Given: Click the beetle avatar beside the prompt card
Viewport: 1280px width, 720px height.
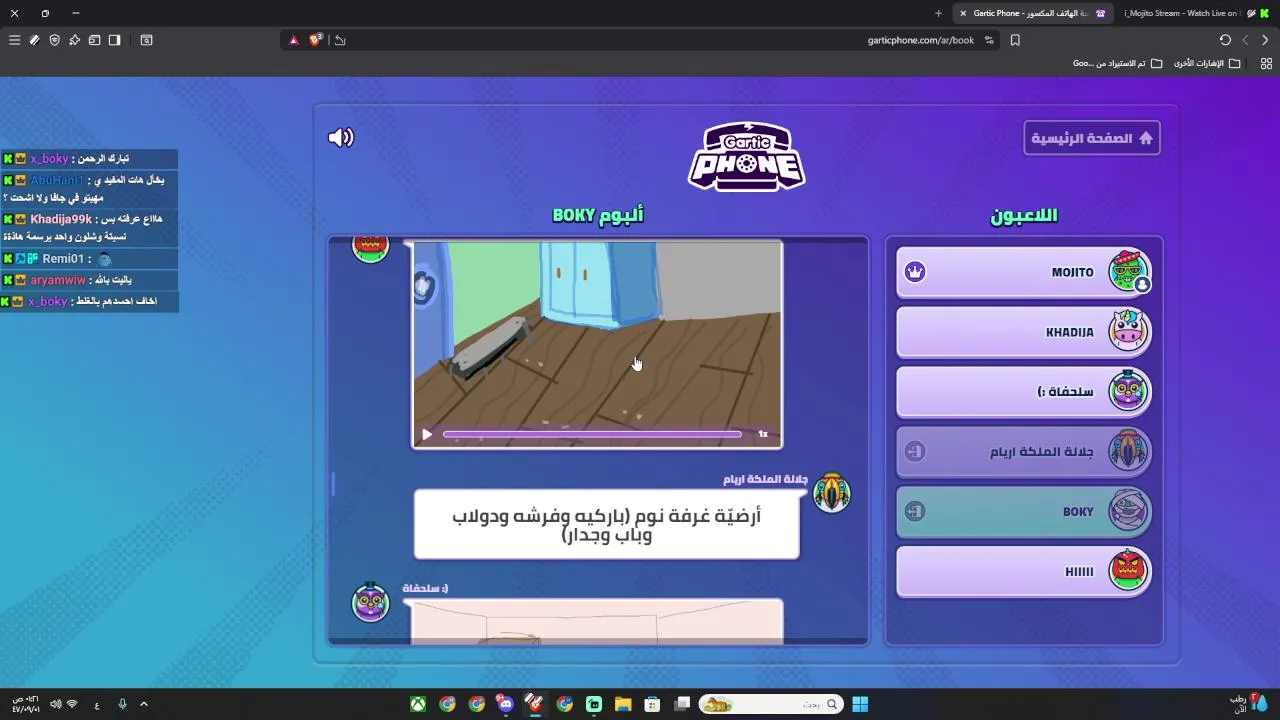Looking at the screenshot, I should coord(831,493).
